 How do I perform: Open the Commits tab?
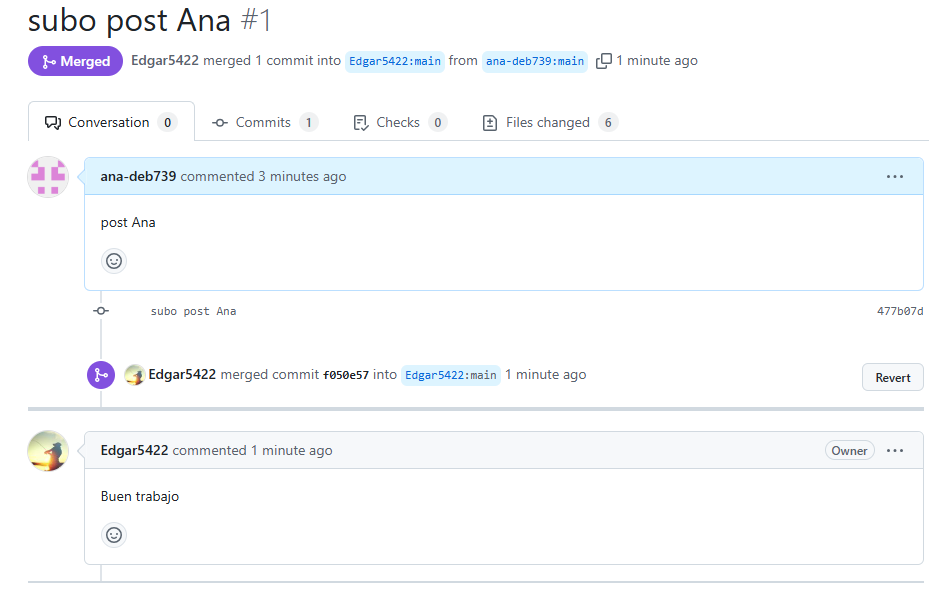tap(264, 123)
